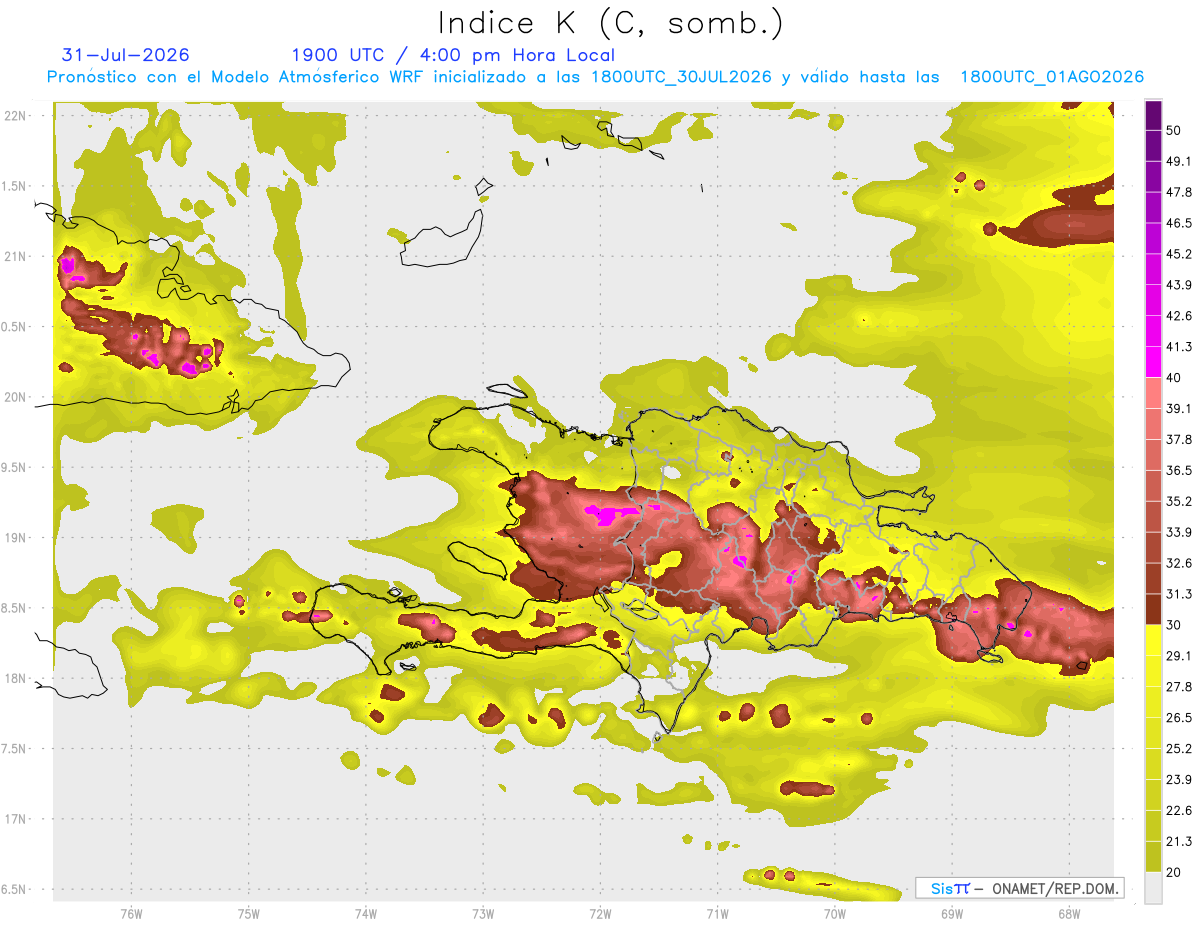The image size is (1200, 927).
Task: Click the map title "Indice K (C, somb.)"
Action: 610,23
